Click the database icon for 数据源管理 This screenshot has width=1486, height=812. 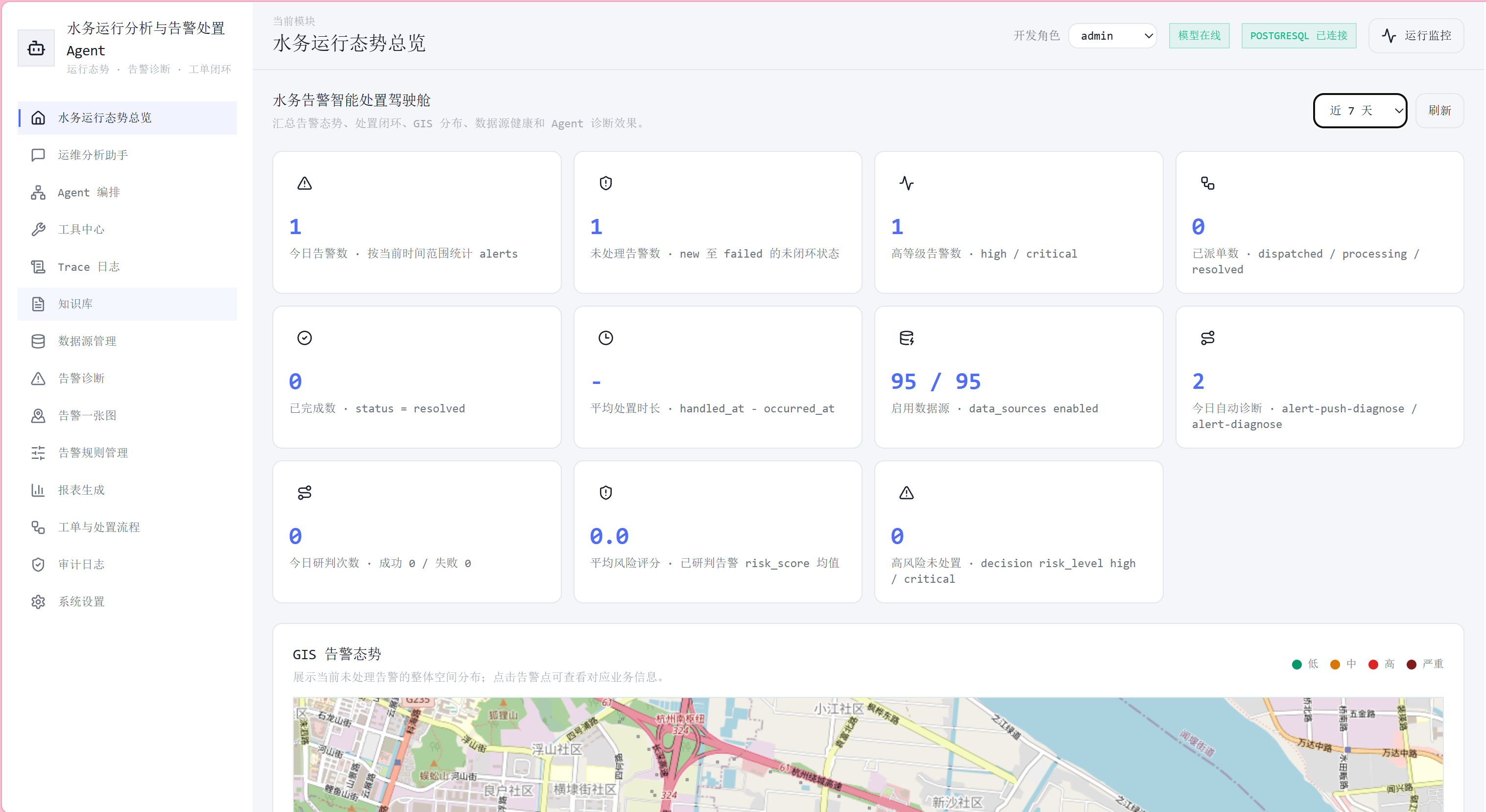click(38, 341)
